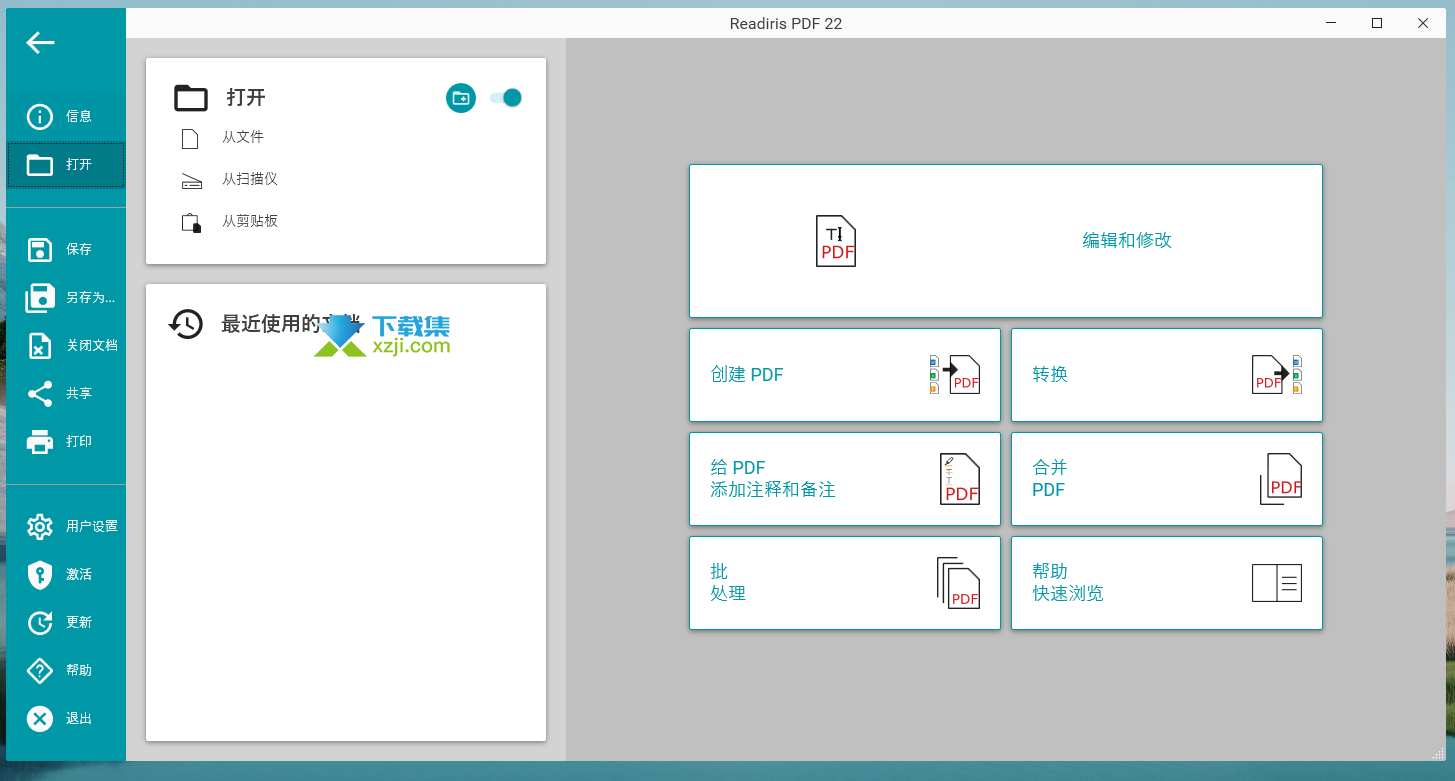Click the batch stacked PDF icon
The image size is (1455, 781).
(959, 583)
